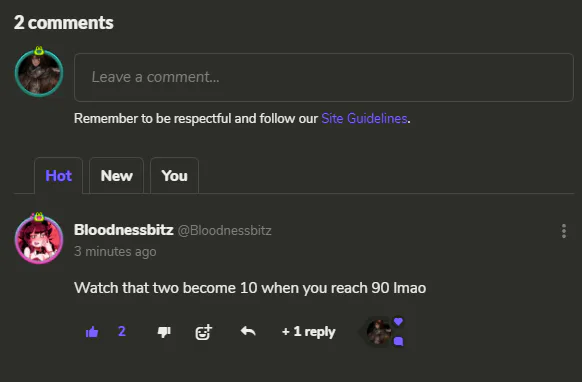Screen dimensions: 582x382
Task: Click the small creator avatar beside replies
Action: [x=379, y=332]
